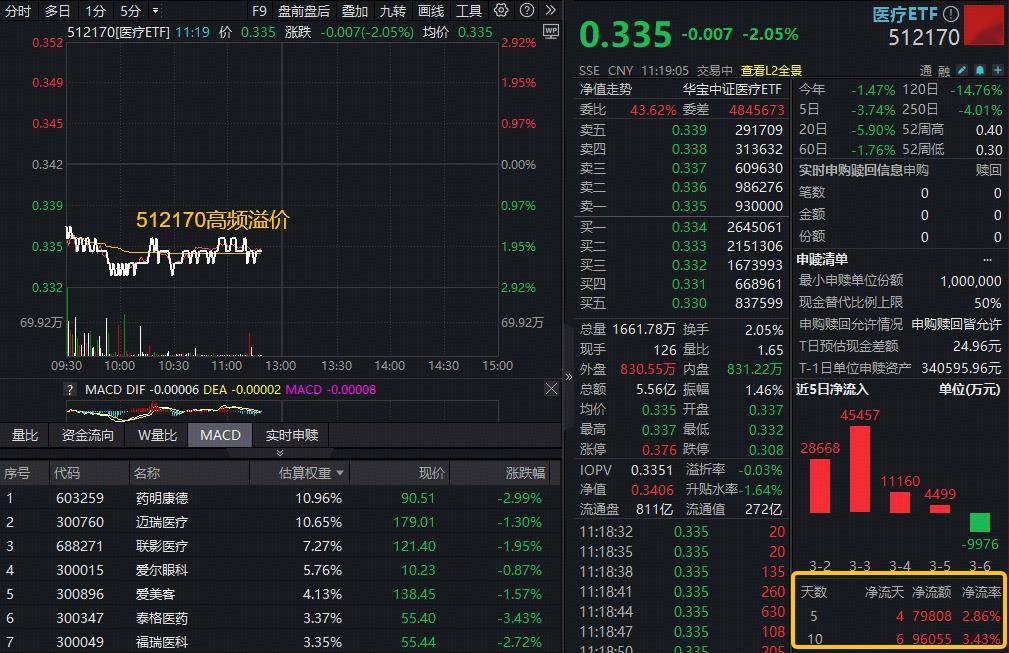This screenshot has height=653, width=1009.
Task: Click the info icon beside 医疗ETF title
Action: click(950, 14)
